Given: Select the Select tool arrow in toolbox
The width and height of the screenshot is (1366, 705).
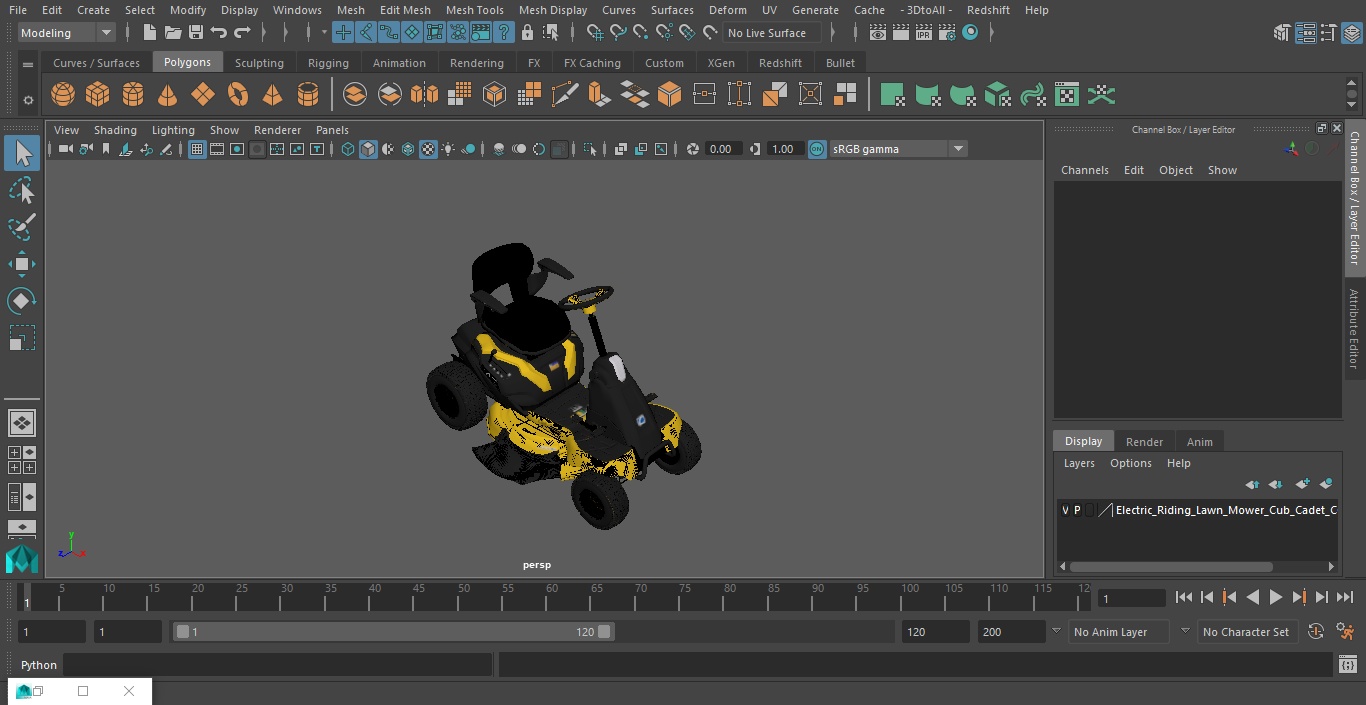Looking at the screenshot, I should [x=22, y=153].
